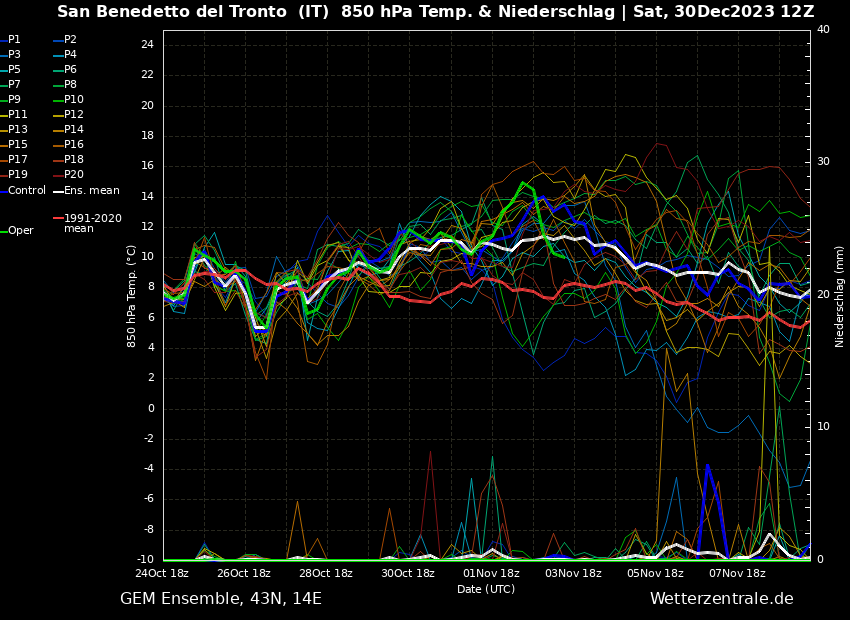Select the P20 legend entry
Viewport: 850px width, 620px height.
(x=73, y=175)
